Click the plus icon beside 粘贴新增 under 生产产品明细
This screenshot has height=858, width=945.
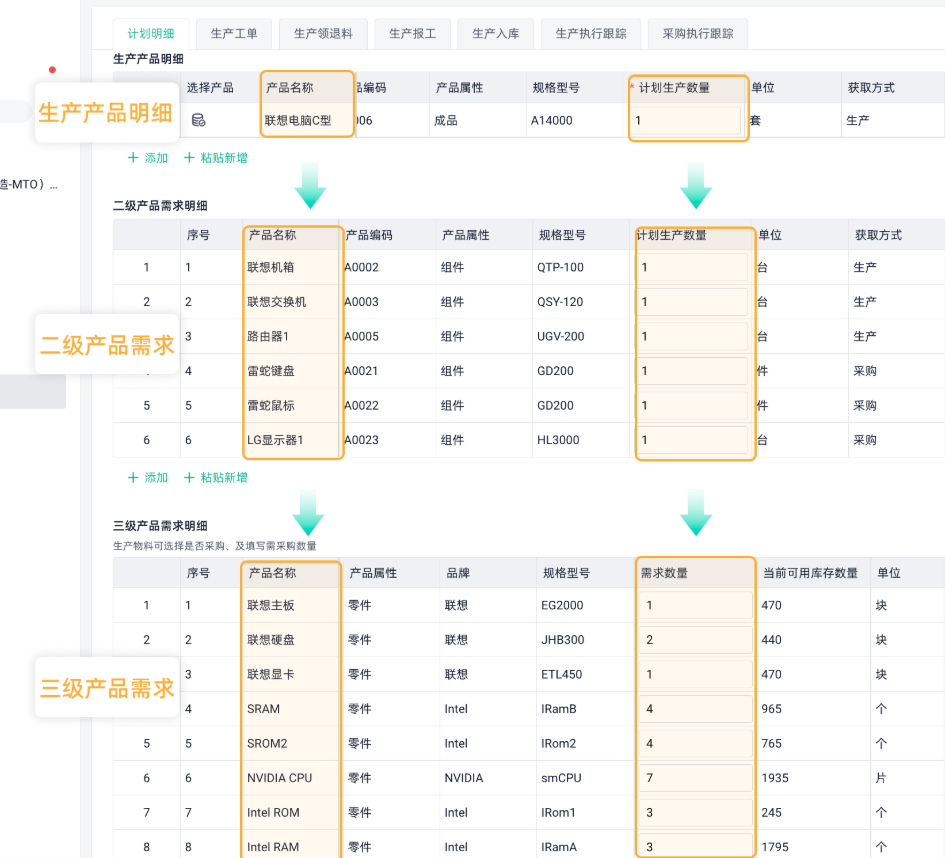189,158
